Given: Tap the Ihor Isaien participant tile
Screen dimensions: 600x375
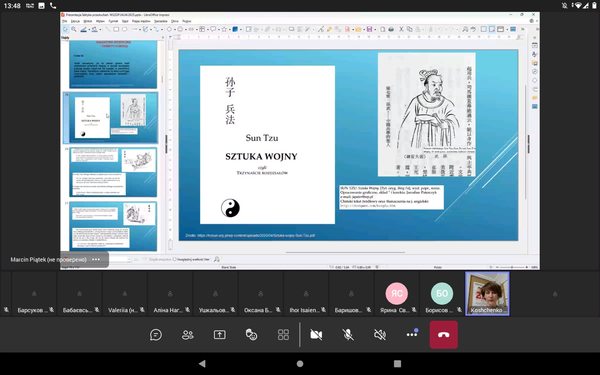Looking at the screenshot, I should pos(306,294).
